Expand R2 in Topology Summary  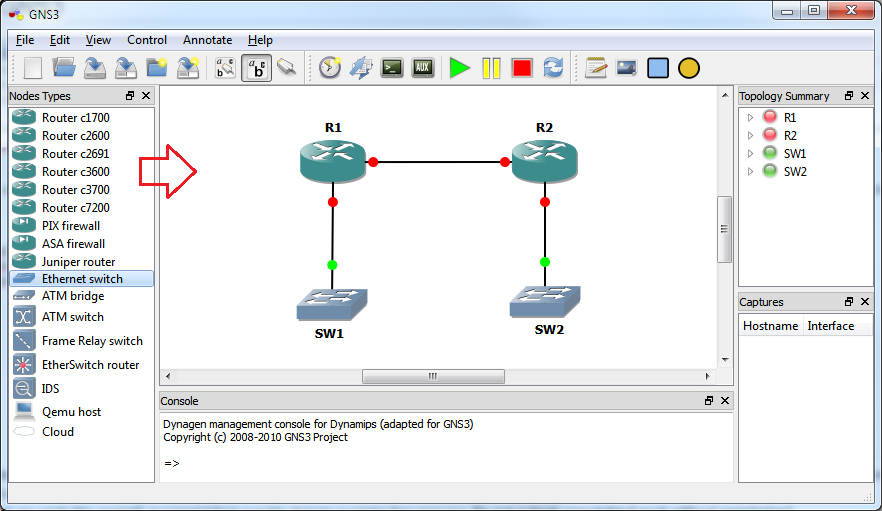click(x=751, y=136)
